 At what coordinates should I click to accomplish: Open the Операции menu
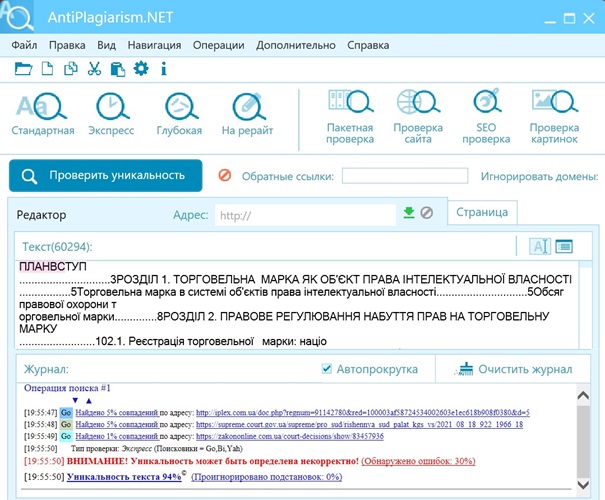[218, 45]
